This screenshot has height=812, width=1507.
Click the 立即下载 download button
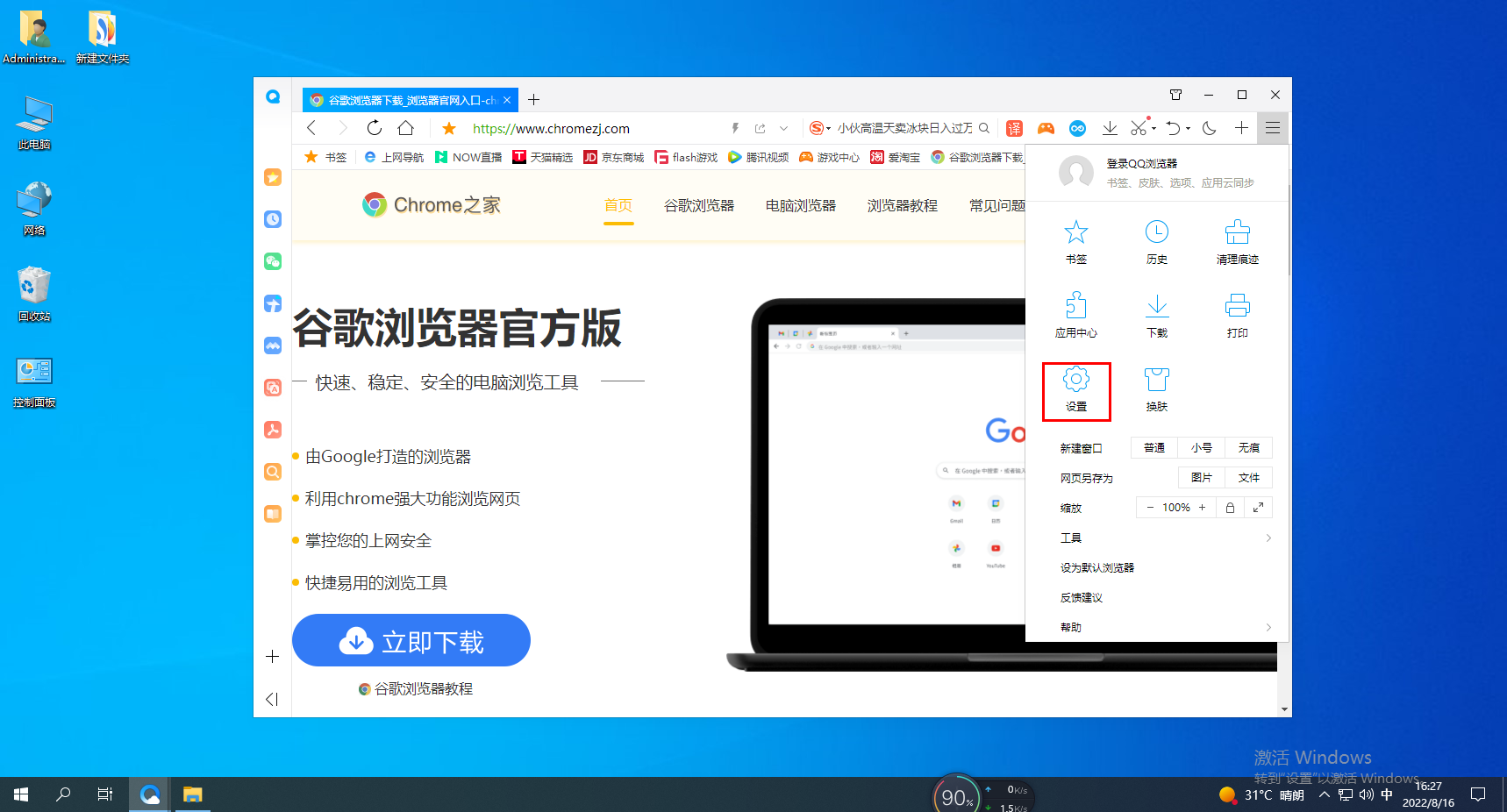tap(411, 640)
